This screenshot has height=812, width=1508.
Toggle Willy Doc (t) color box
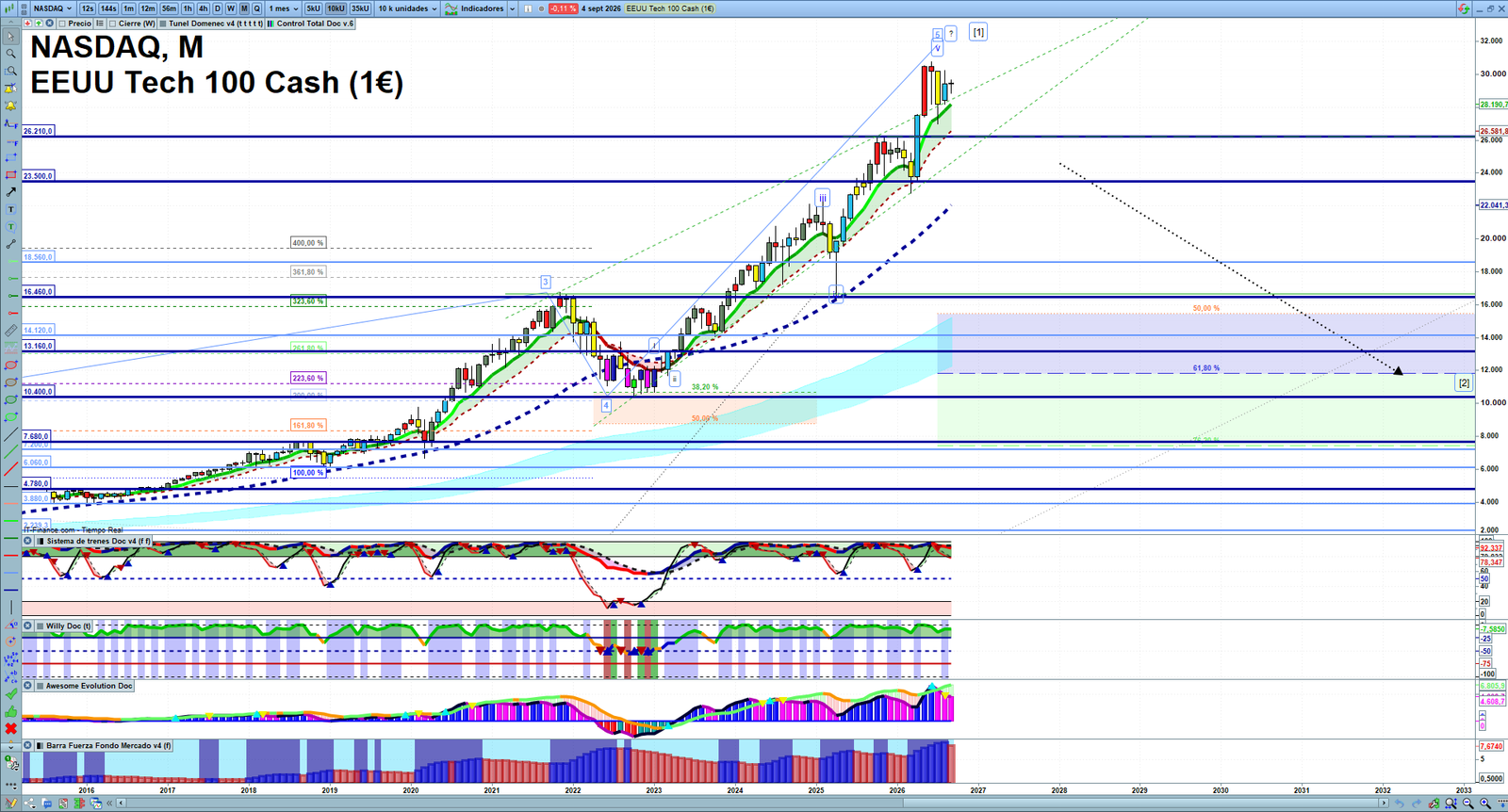[41, 625]
